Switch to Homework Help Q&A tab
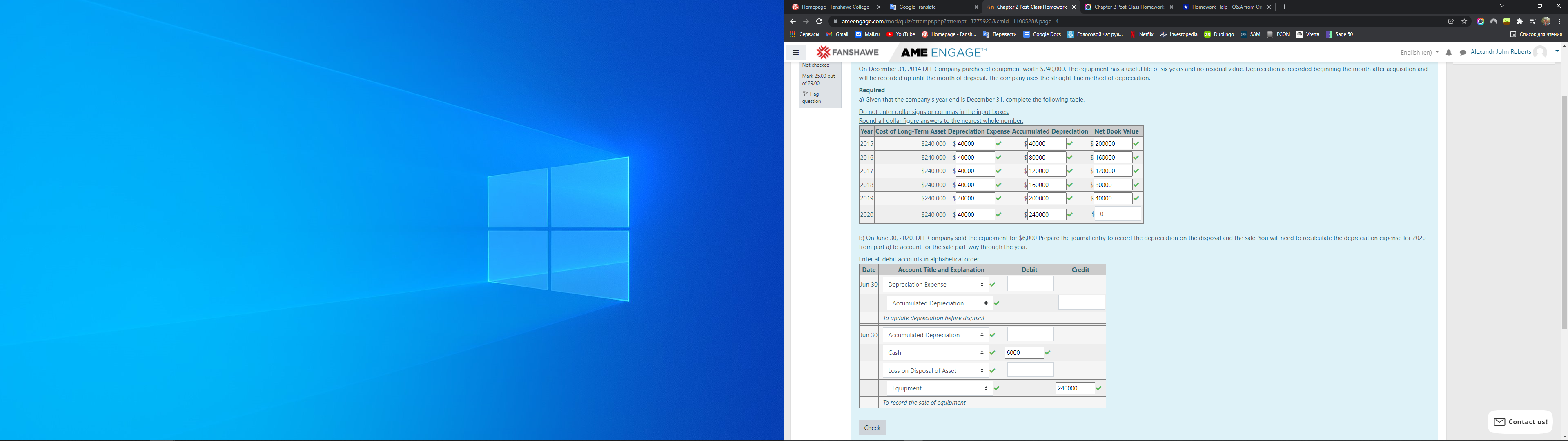This screenshot has height=441, width=1568. point(1222,7)
